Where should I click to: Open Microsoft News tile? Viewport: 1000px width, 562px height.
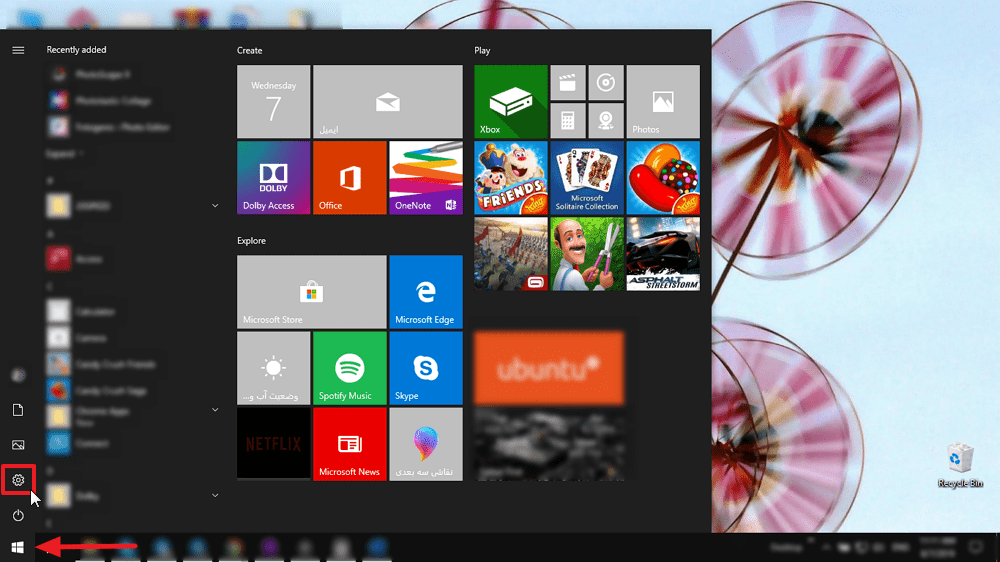click(349, 444)
